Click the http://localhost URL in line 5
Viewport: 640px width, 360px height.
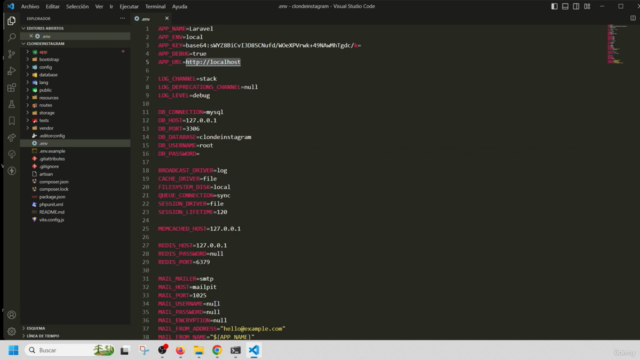click(x=213, y=62)
